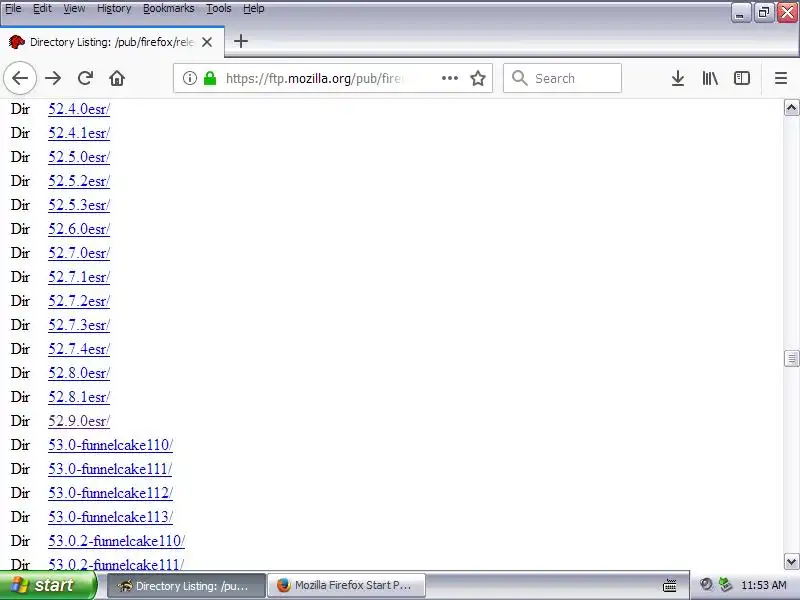Switch to Directory Listing taskbar button
Screen dimensions: 800x600
186,585
